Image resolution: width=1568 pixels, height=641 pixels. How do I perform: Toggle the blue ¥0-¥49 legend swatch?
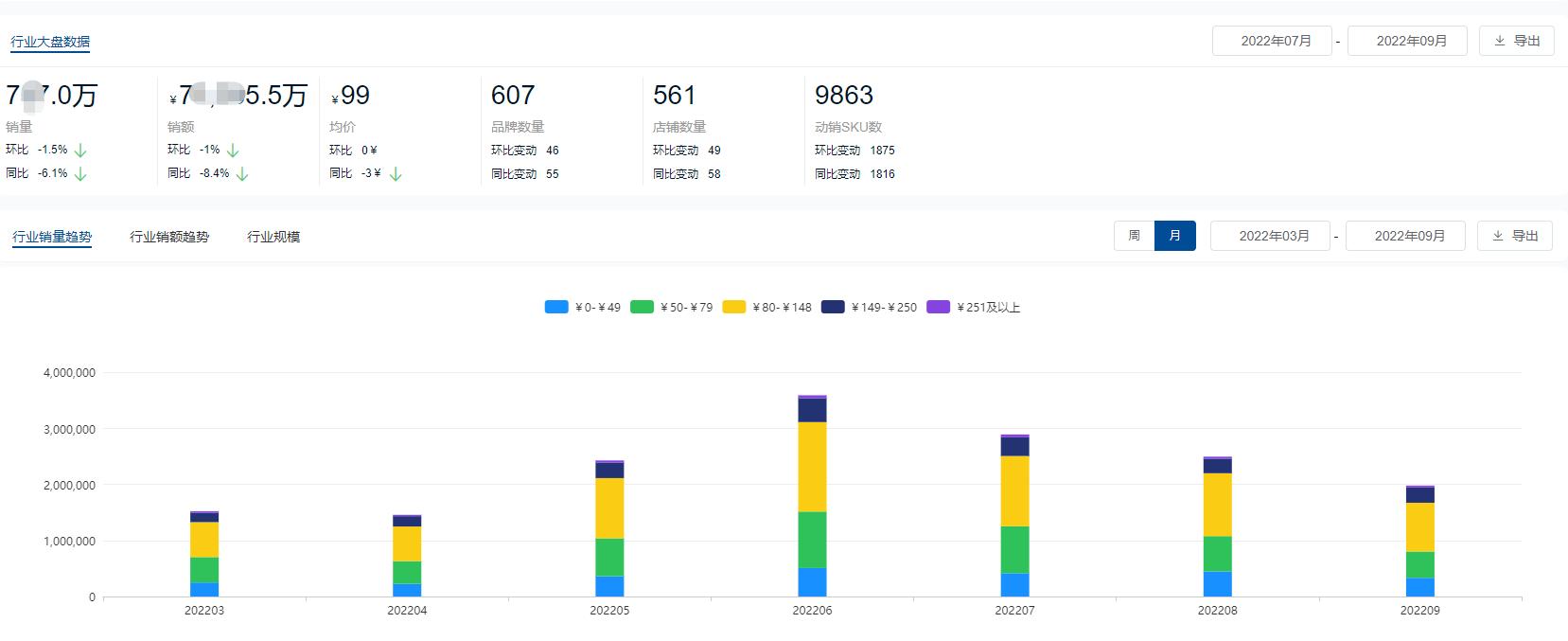[556, 307]
